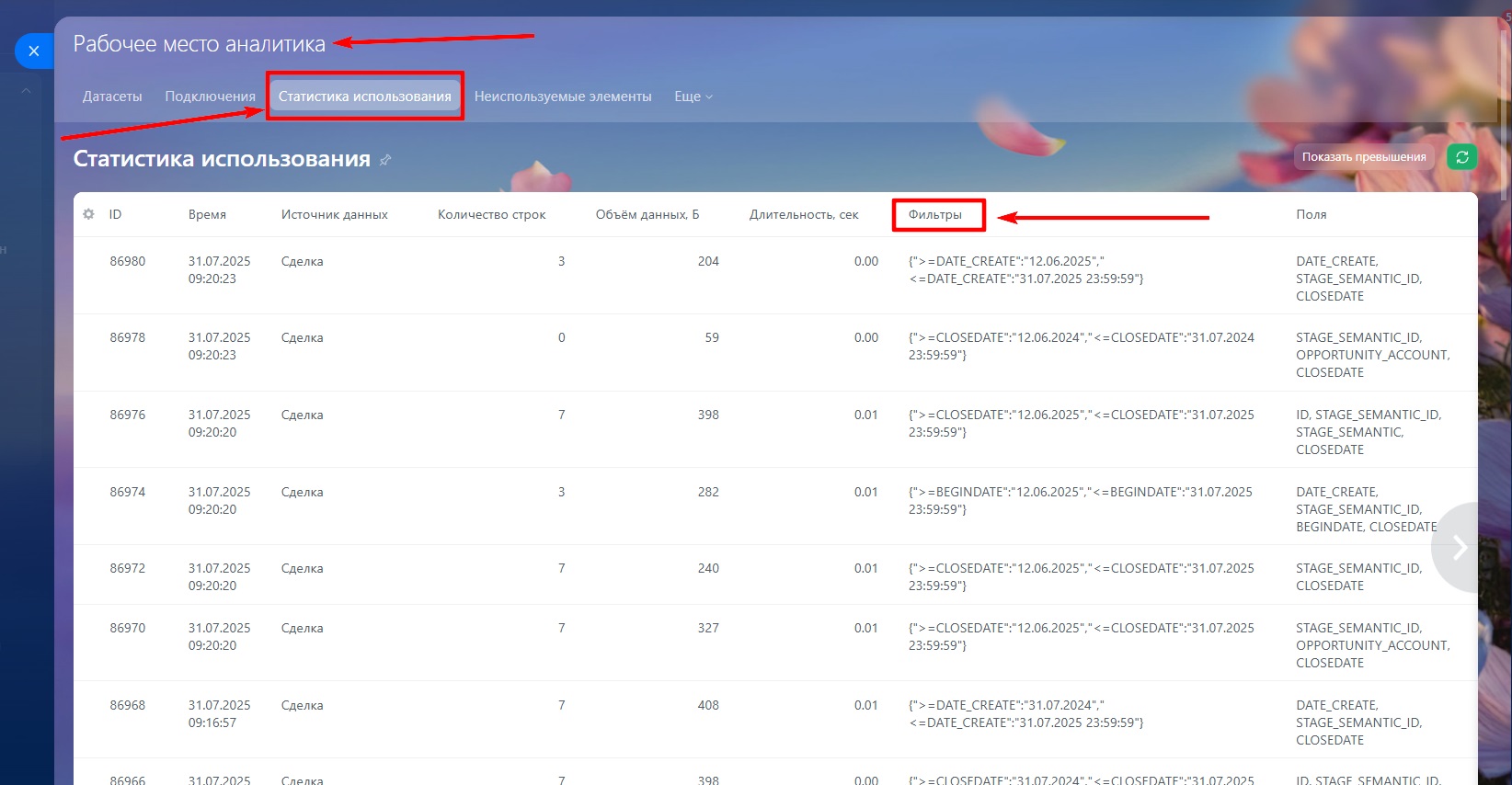Click the Объём данных, Б header

647,215
